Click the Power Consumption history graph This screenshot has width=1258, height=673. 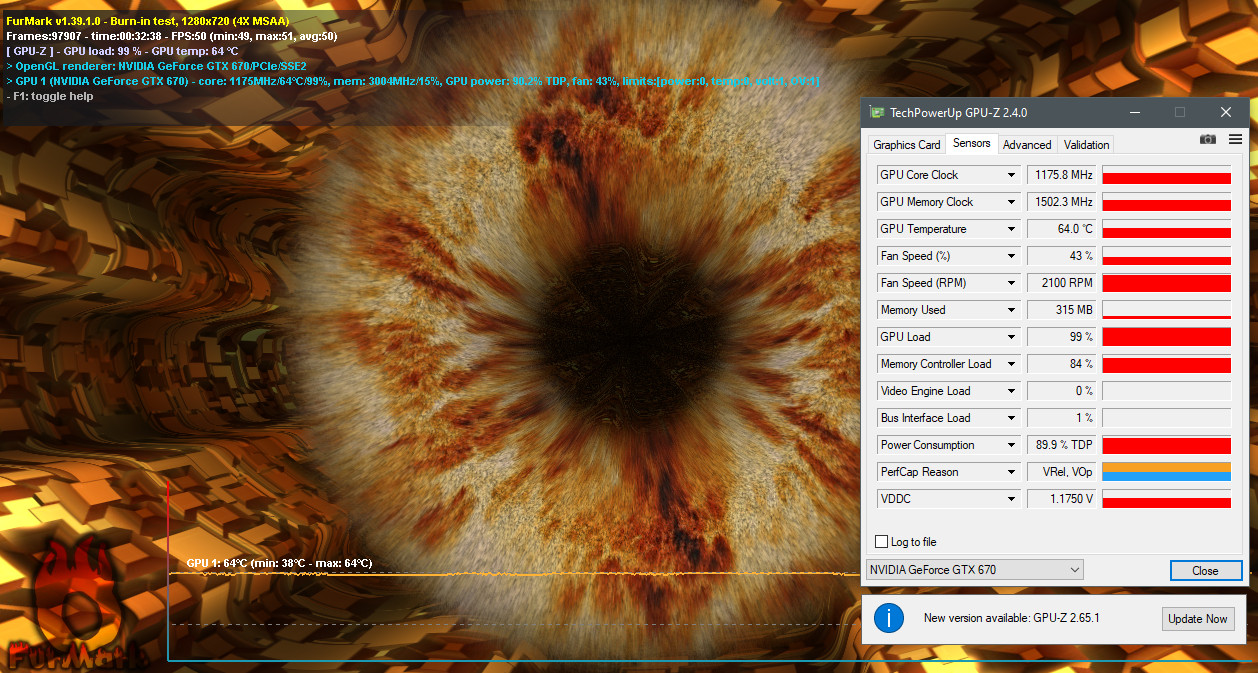pos(1167,445)
